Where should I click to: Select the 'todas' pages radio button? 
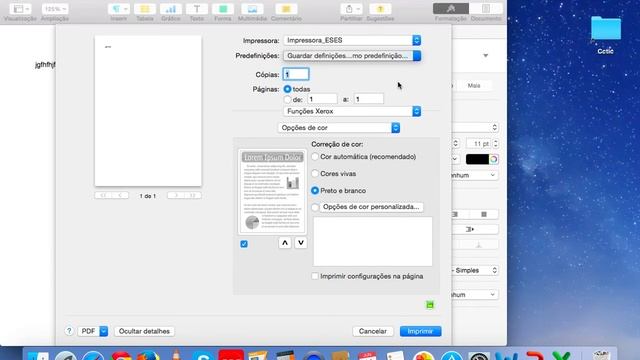tap(287, 89)
